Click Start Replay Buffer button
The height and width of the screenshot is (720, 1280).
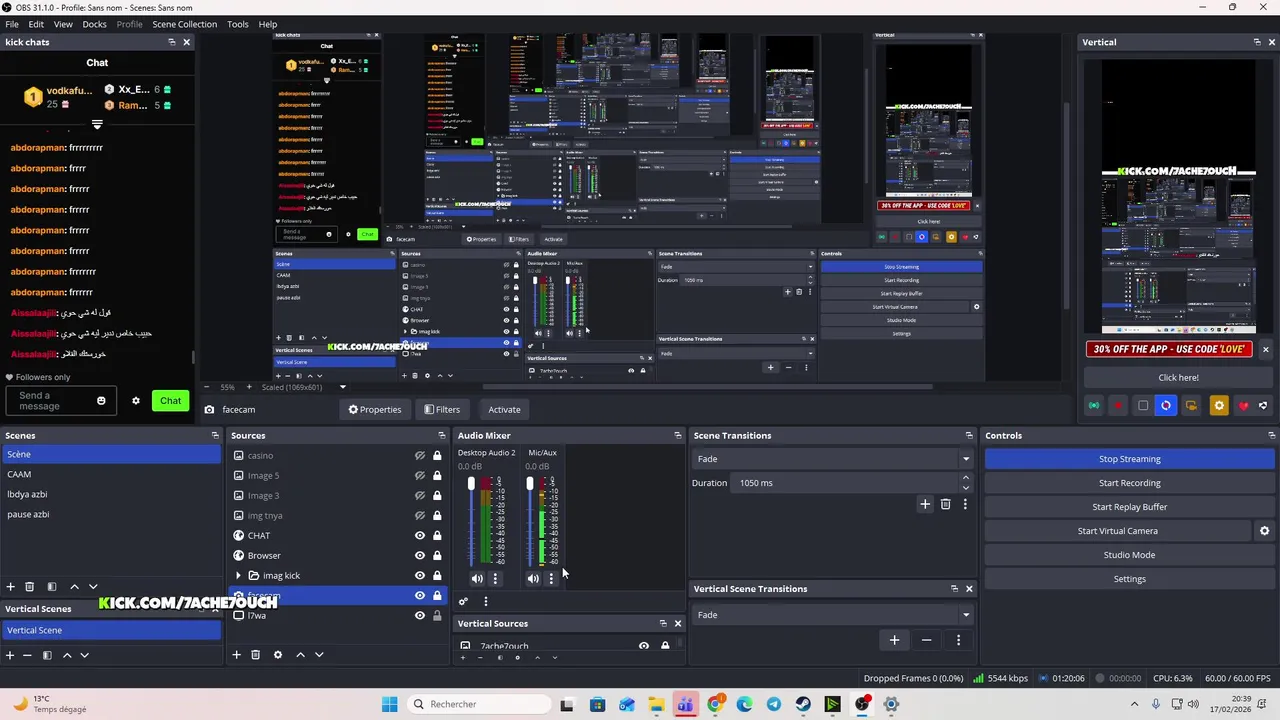1130,507
